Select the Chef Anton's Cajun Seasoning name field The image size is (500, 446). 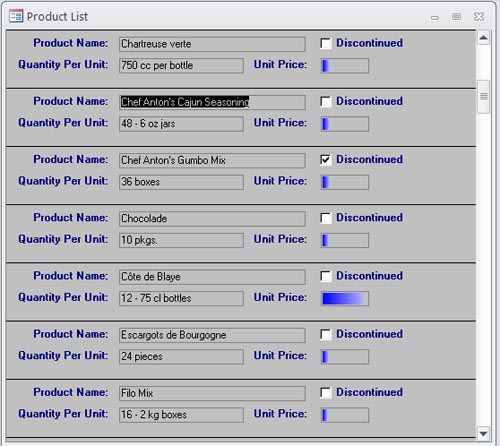212,102
